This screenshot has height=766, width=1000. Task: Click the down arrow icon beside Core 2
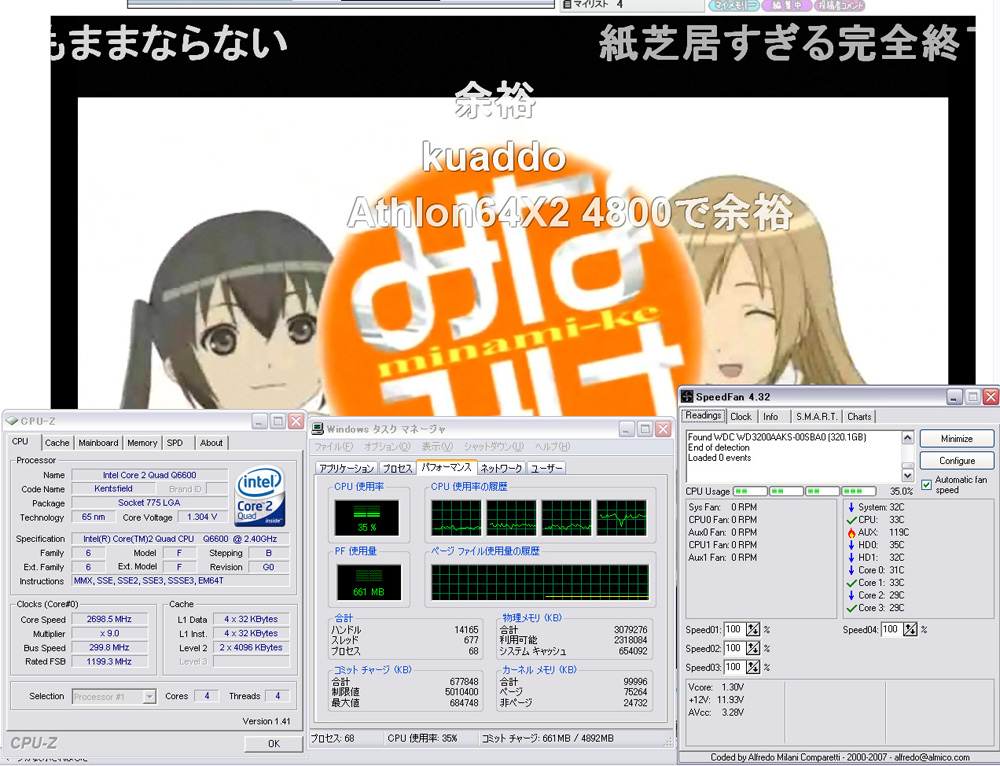(x=851, y=595)
